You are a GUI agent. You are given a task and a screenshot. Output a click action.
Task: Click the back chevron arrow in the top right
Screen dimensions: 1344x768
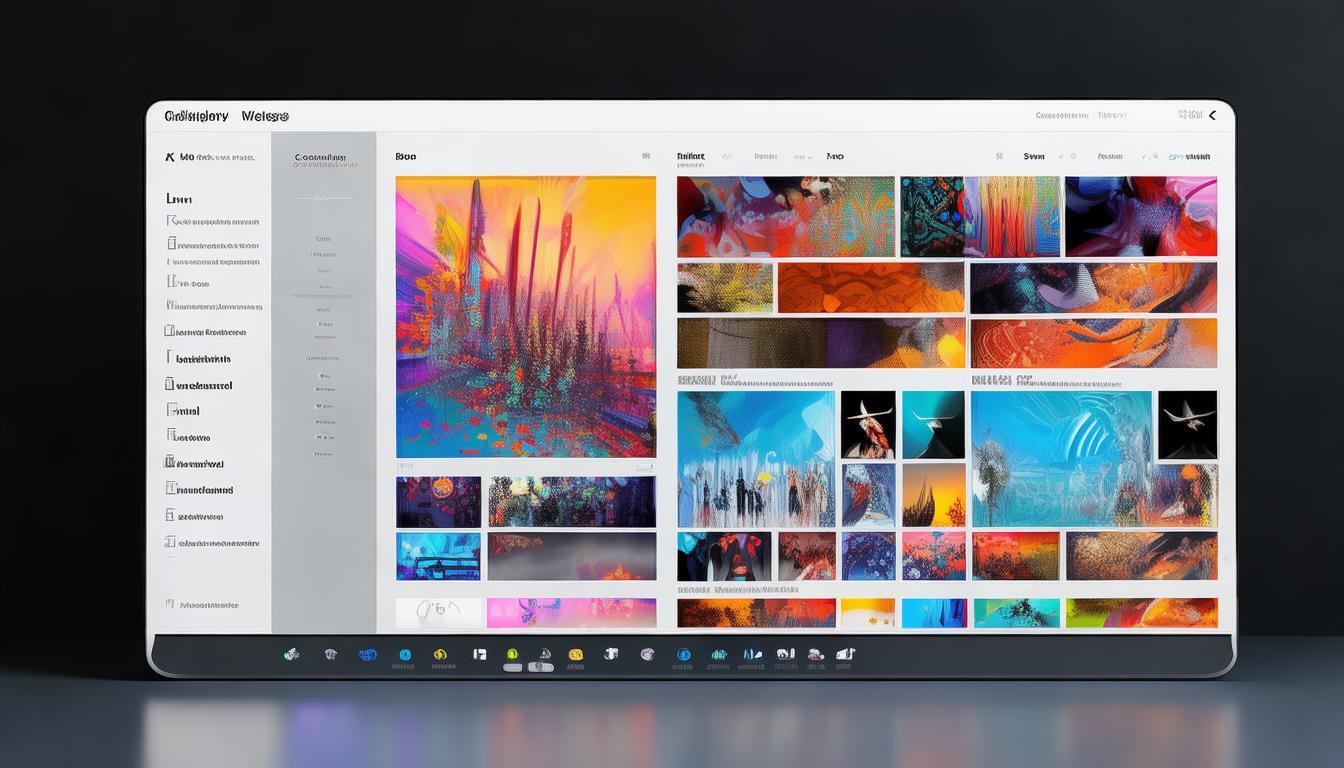point(1213,115)
